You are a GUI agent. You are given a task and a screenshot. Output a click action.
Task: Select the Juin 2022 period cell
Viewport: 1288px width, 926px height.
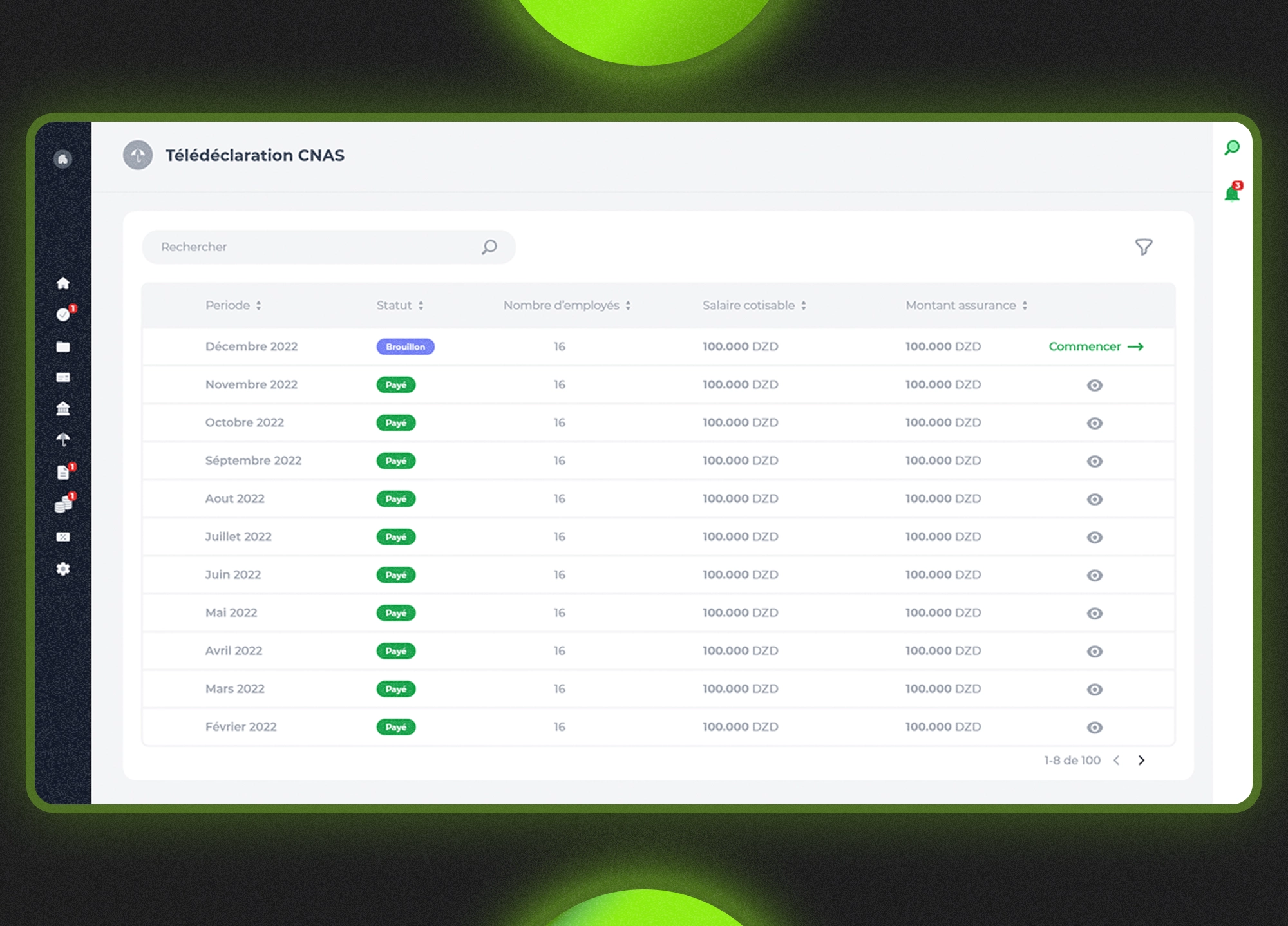pos(233,574)
